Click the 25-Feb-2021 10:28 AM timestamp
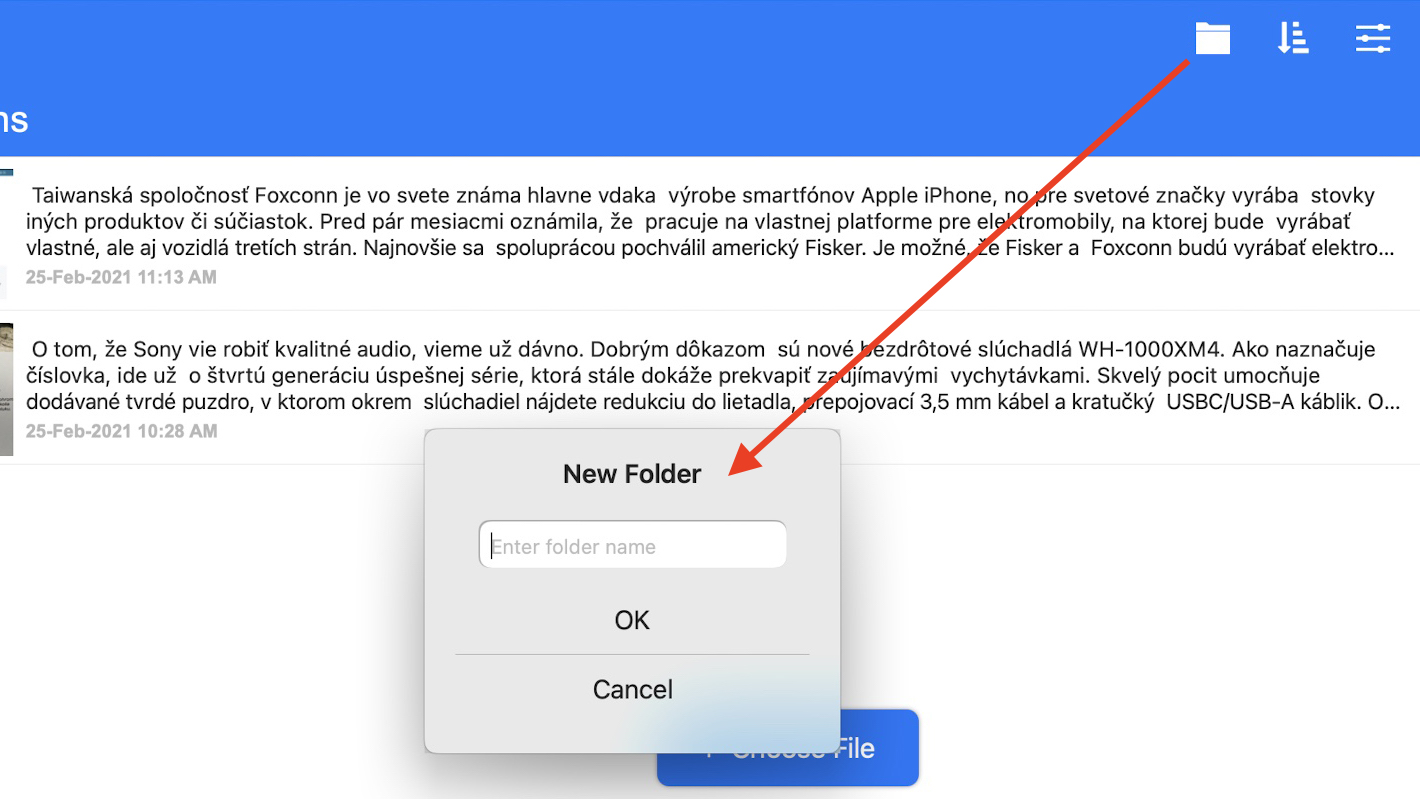Screen dimensions: 1420x799 (121, 431)
